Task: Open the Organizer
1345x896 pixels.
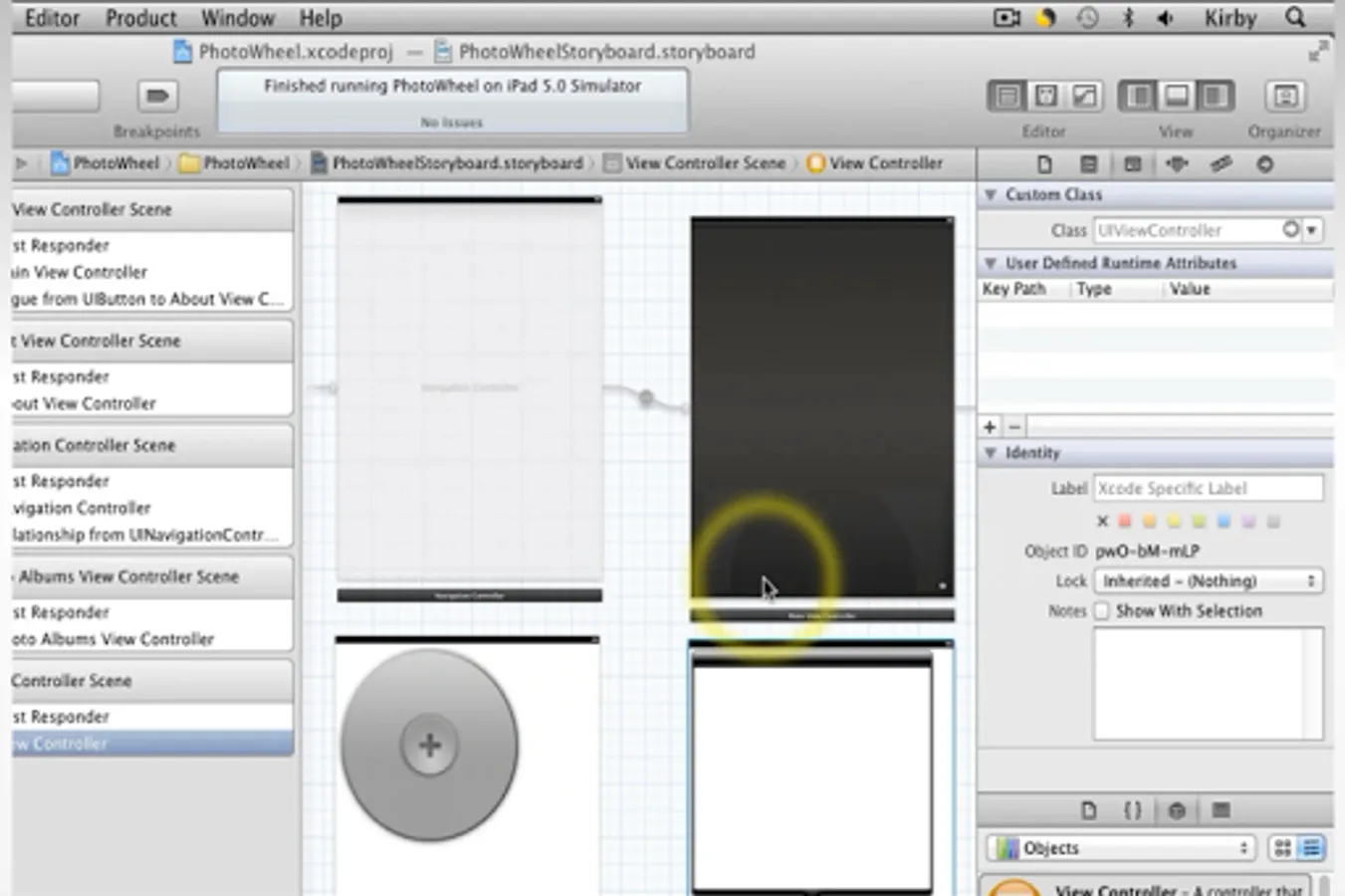Action: pos(1284,96)
